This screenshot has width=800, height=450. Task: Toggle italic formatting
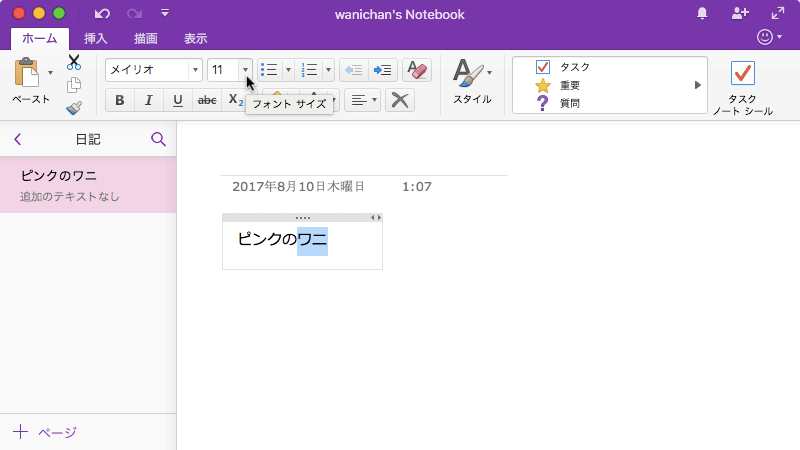pyautogui.click(x=148, y=100)
